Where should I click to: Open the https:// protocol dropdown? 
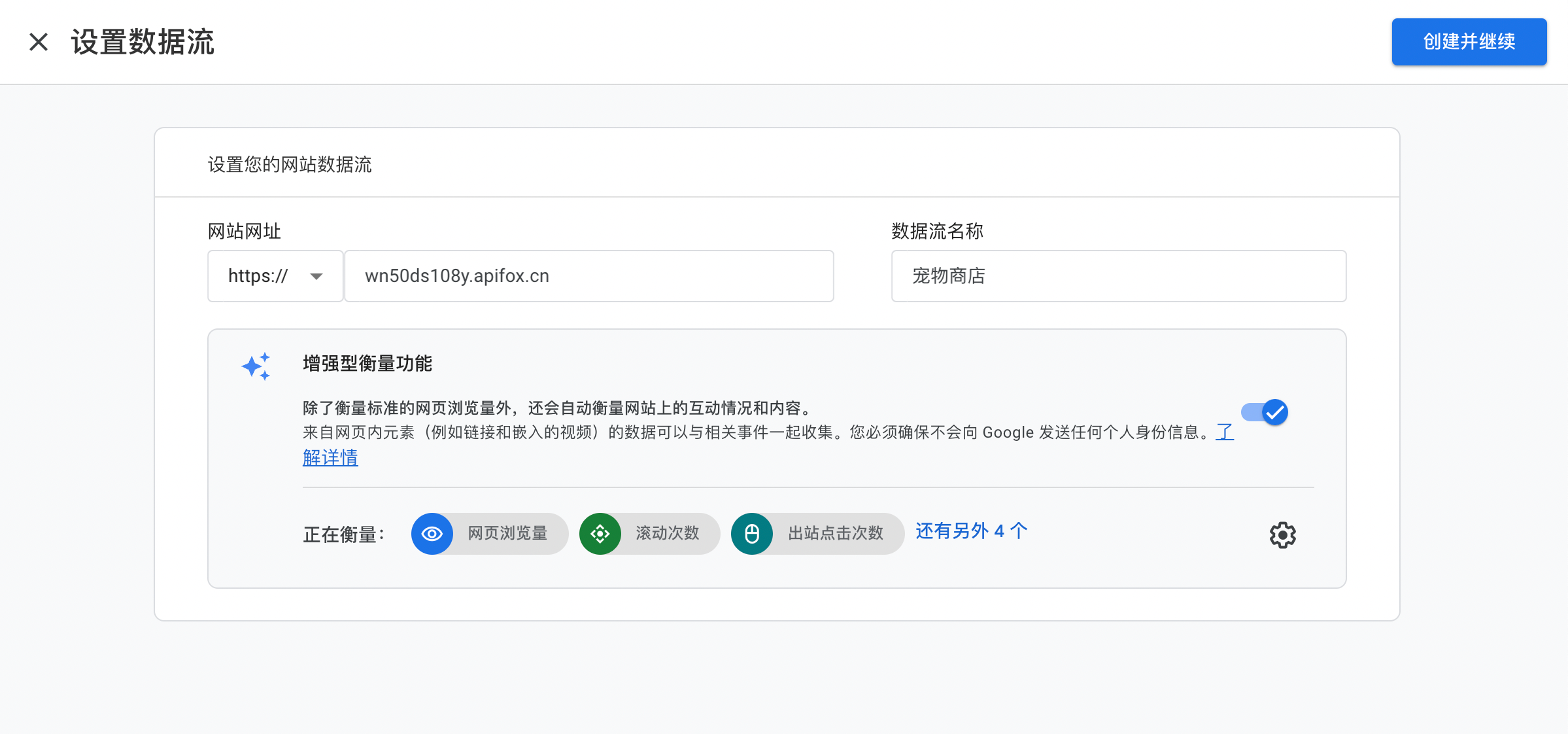tap(275, 275)
